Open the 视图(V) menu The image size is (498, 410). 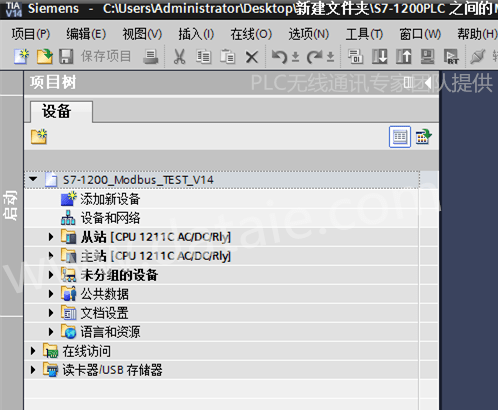tap(142, 34)
